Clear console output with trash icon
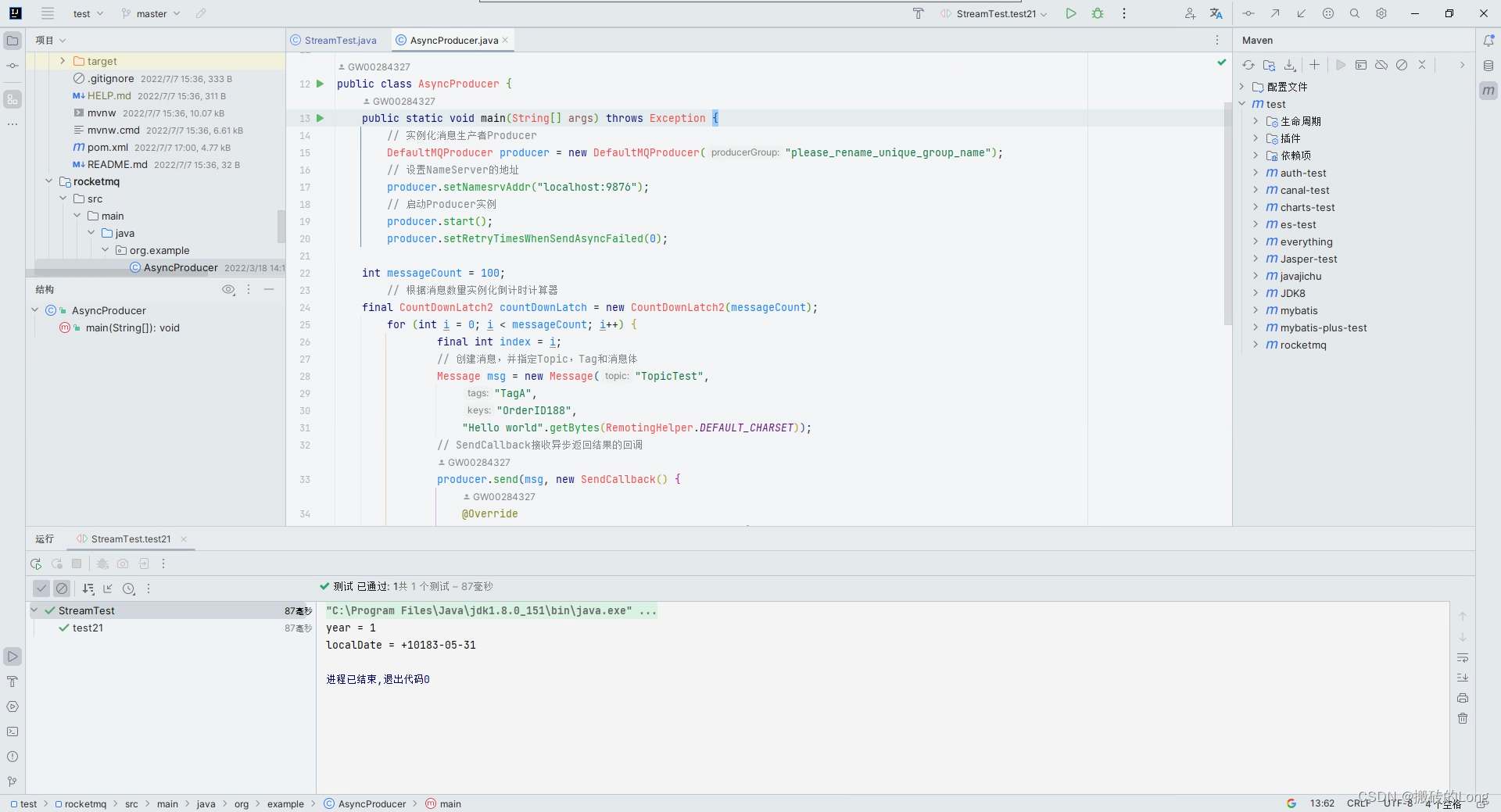This screenshot has height=812, width=1501. click(1463, 718)
